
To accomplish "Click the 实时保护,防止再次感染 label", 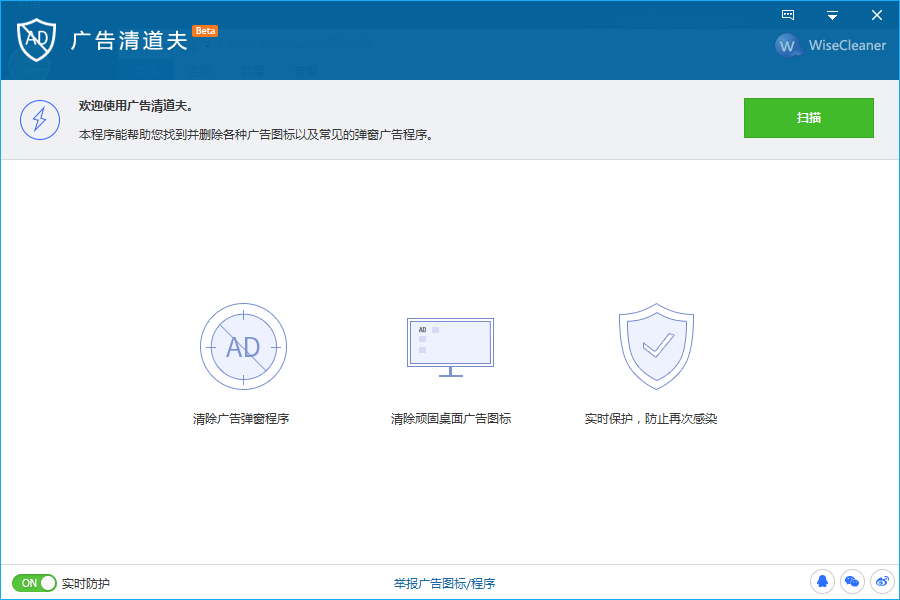I will 651,419.
